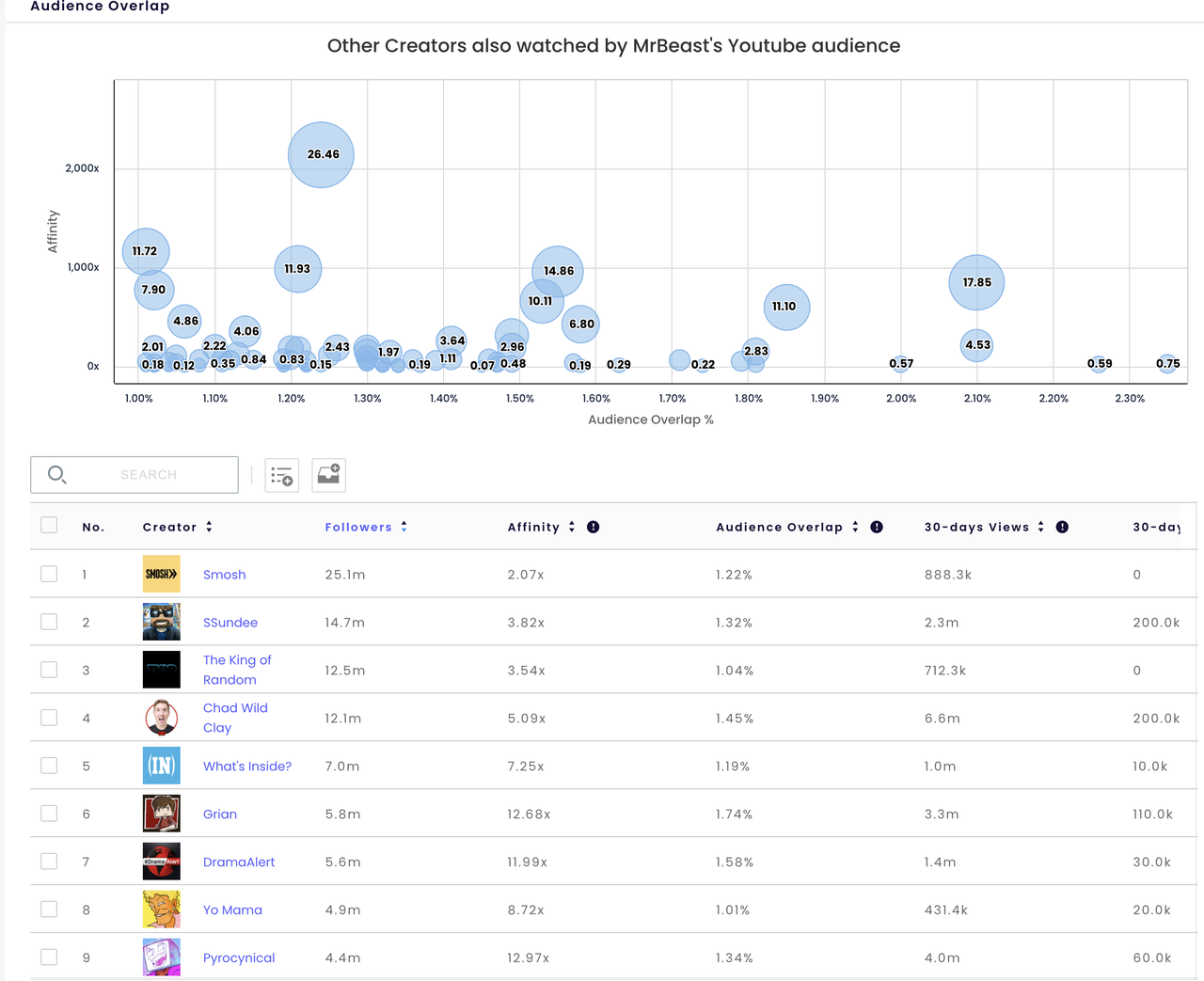Check the Chad Wild Clay row checkbox
1204x981 pixels.
pos(49,718)
